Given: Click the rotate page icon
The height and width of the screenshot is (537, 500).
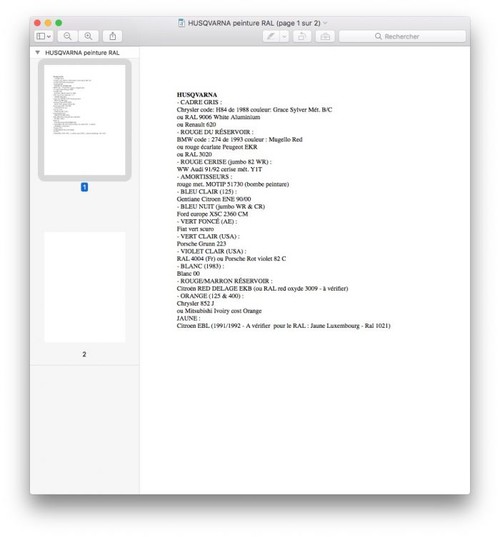Looking at the screenshot, I should [x=302, y=36].
